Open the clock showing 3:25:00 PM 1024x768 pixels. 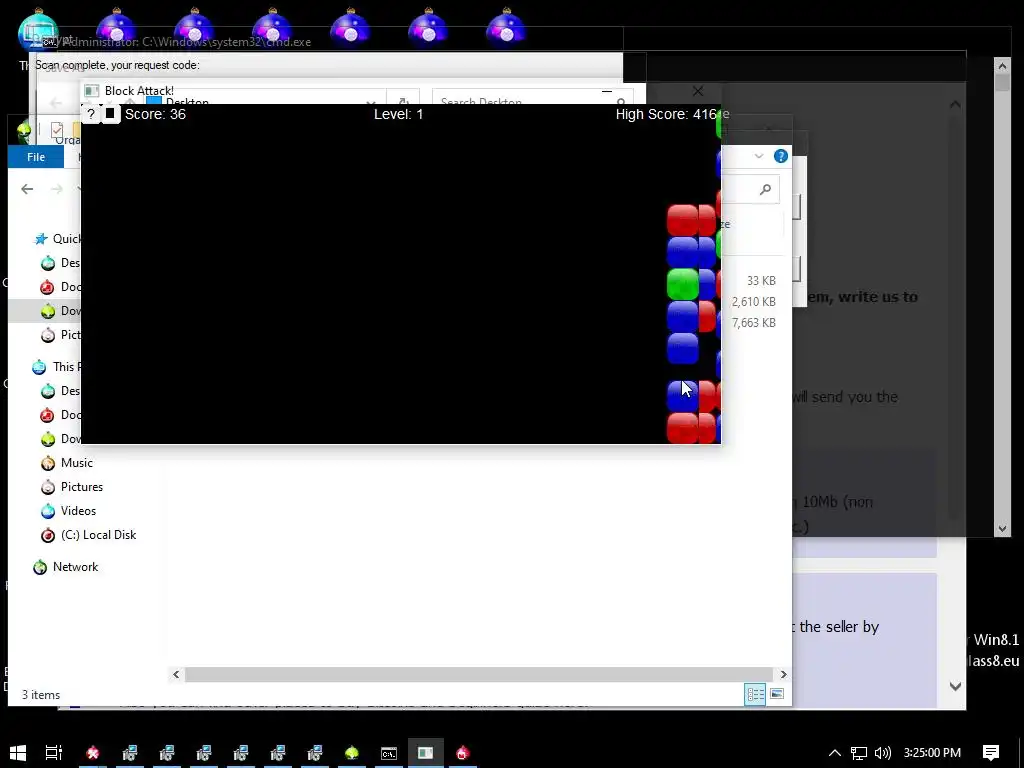(x=932, y=753)
